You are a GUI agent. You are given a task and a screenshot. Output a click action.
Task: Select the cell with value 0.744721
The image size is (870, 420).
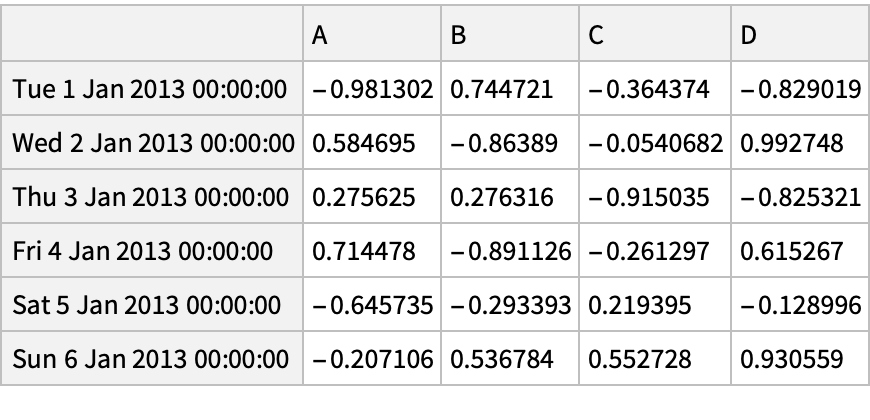click(x=511, y=90)
